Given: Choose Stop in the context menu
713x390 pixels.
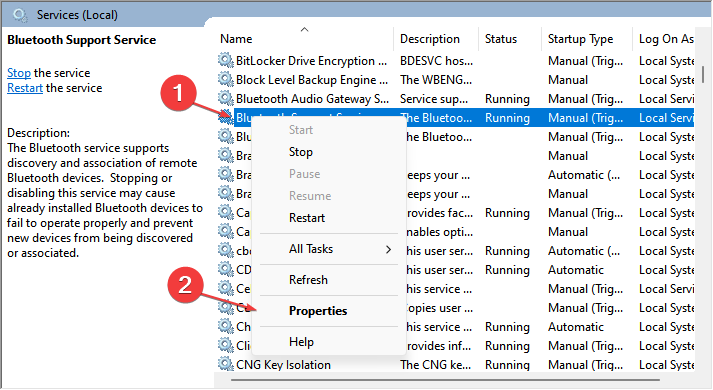Looking at the screenshot, I should [x=301, y=152].
